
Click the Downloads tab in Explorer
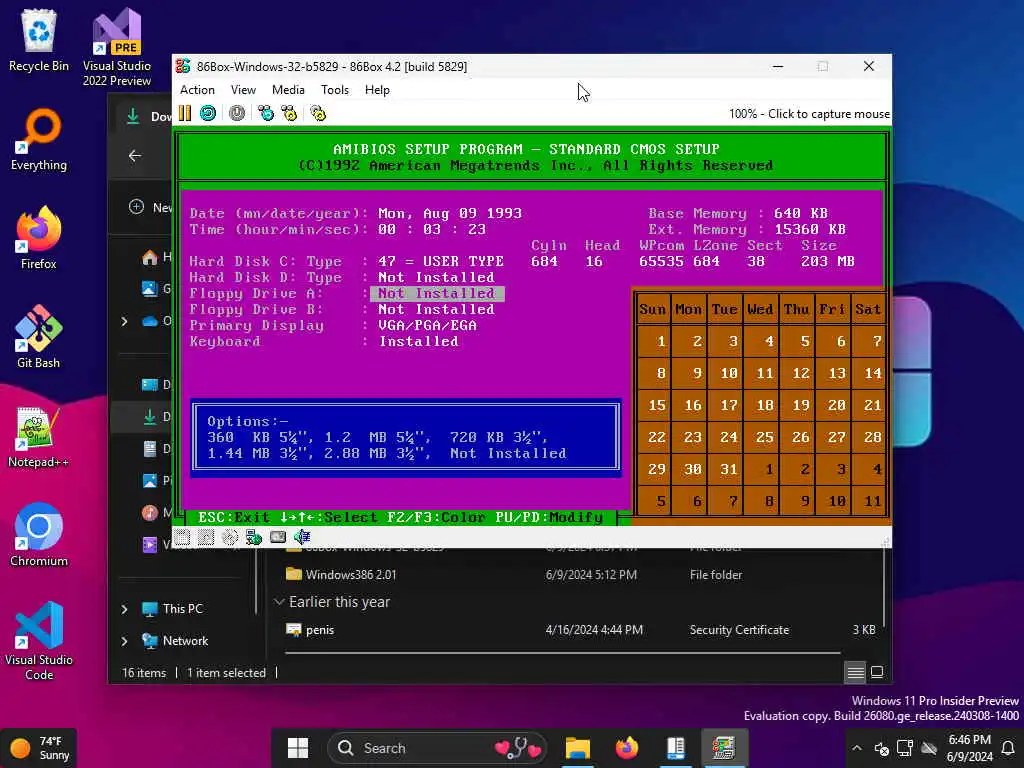(x=146, y=116)
